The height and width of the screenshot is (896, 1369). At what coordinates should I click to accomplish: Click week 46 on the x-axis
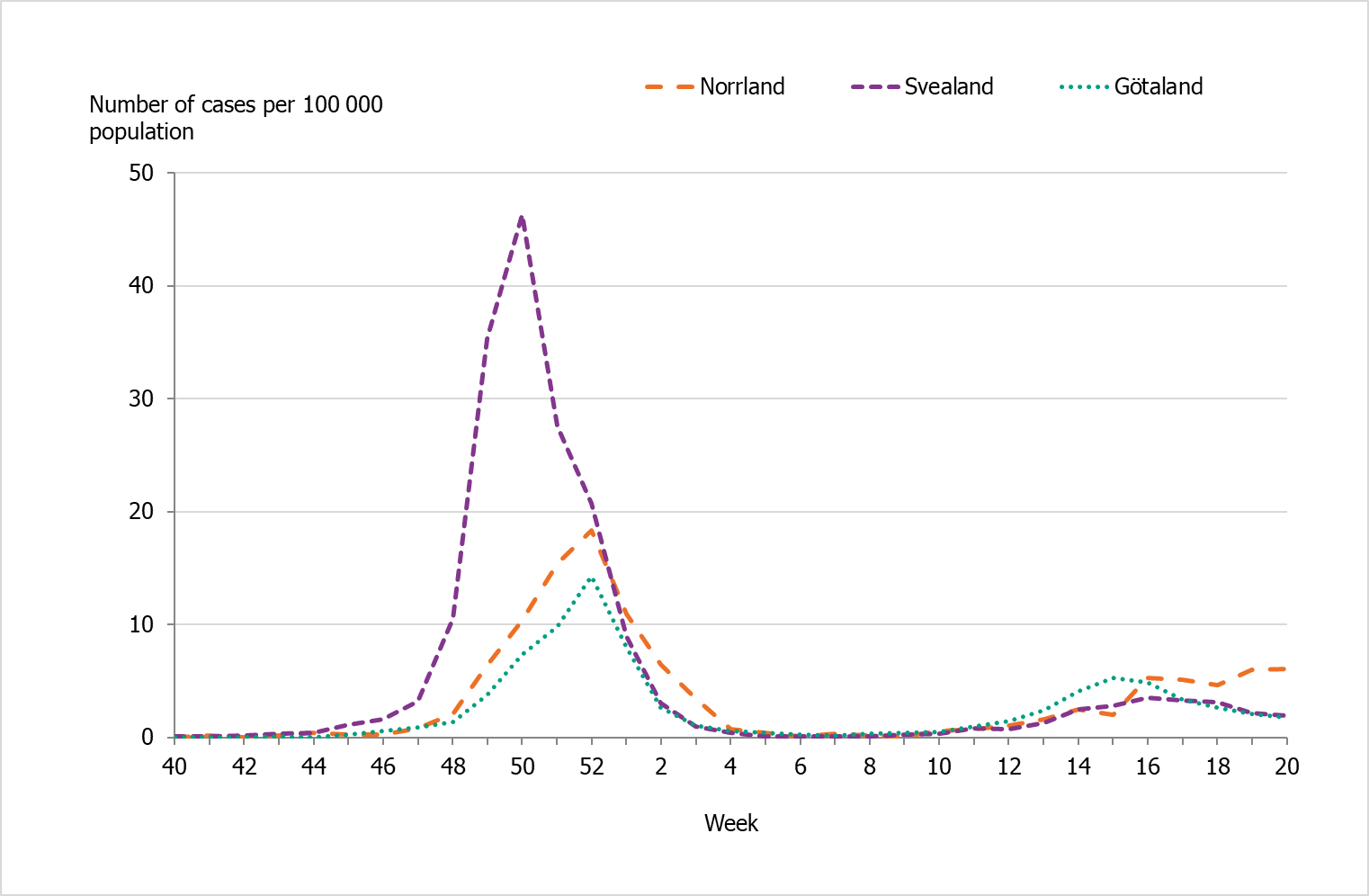coord(383,766)
